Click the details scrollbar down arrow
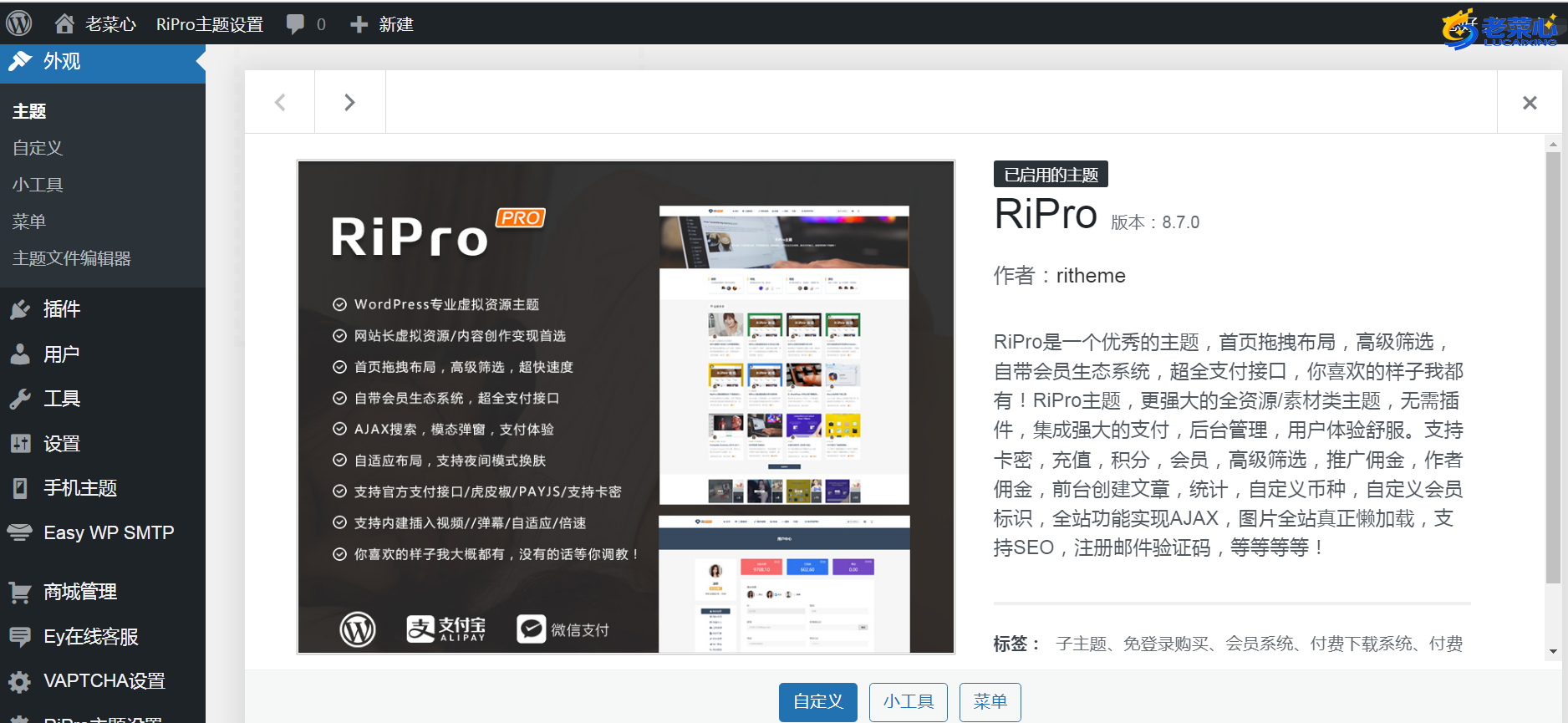The width and height of the screenshot is (1568, 723). (x=1553, y=652)
